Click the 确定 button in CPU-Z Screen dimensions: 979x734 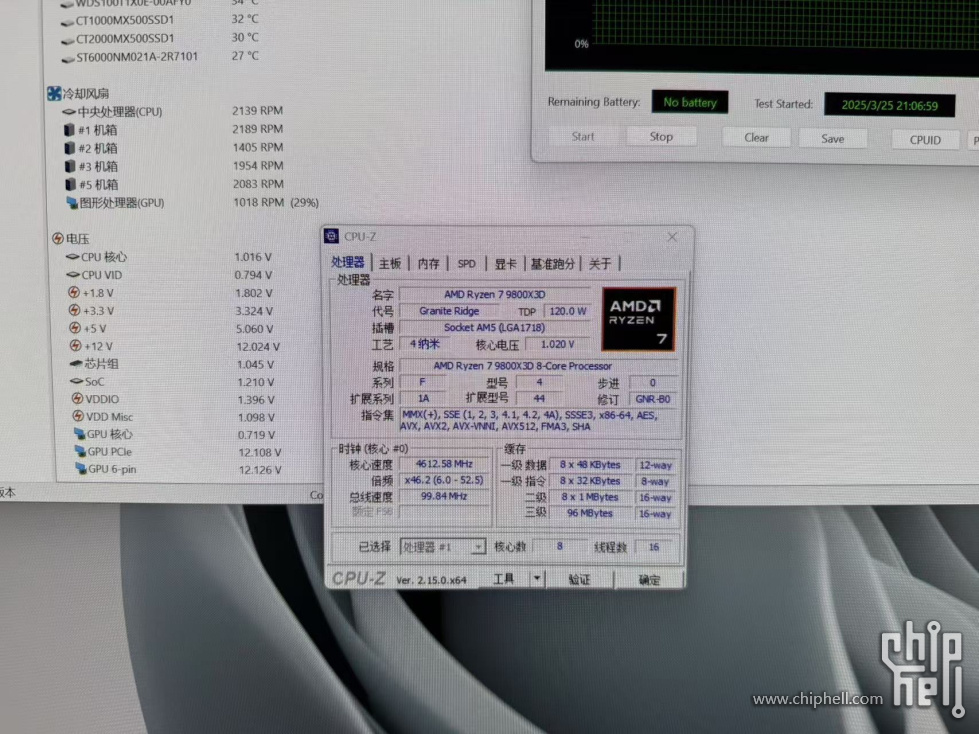pos(649,580)
